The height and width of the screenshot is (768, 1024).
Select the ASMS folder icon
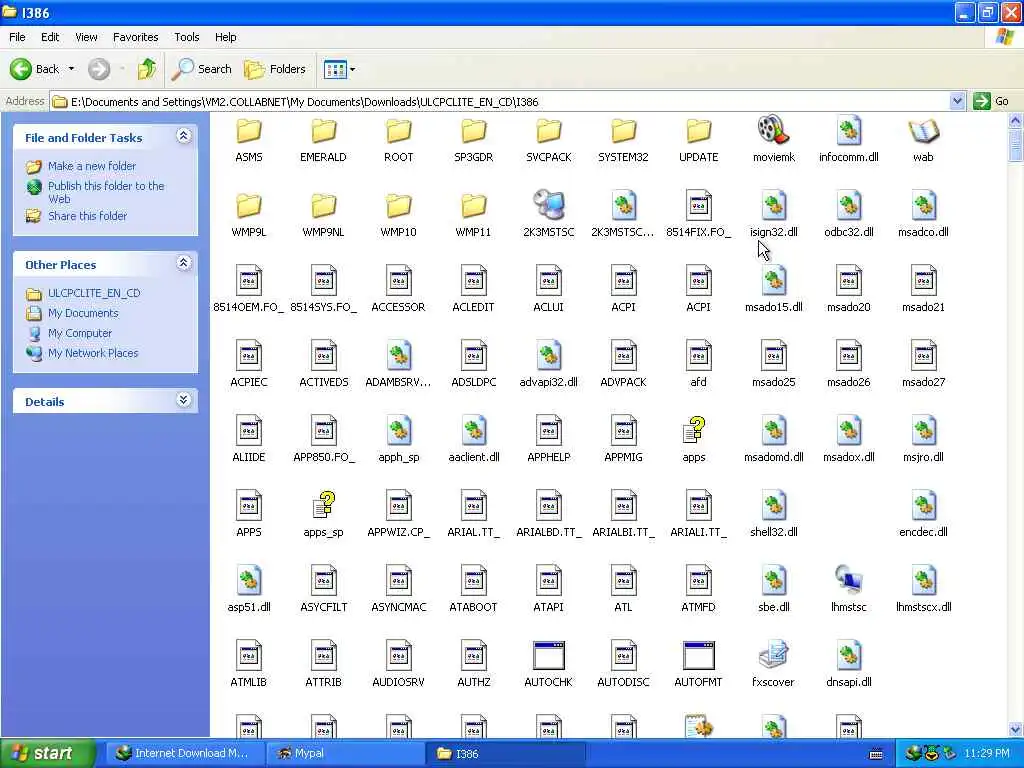[x=249, y=131]
